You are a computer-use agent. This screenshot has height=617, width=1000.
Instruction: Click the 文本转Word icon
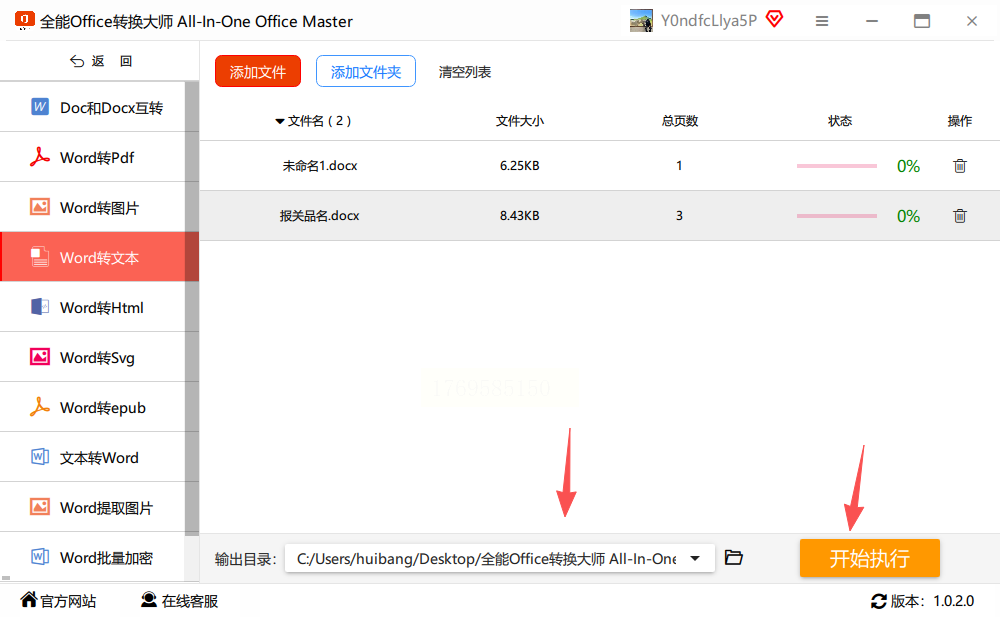[x=40, y=457]
